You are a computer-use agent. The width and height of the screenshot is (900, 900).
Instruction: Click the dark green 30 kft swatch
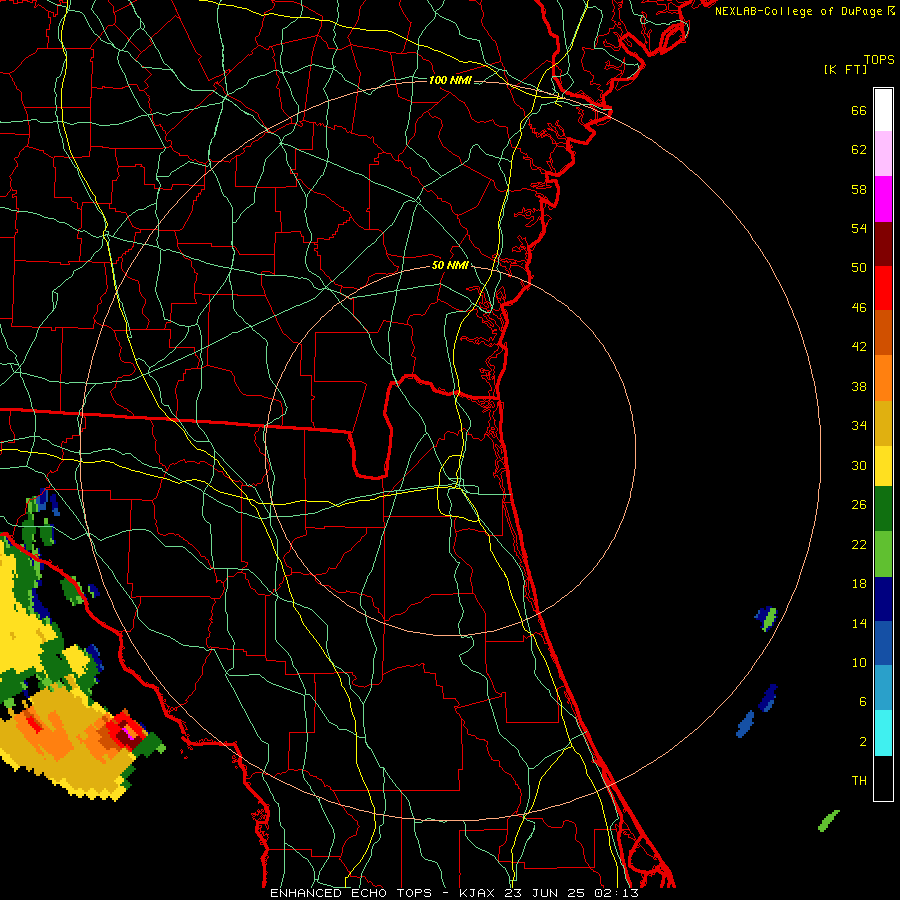click(x=883, y=509)
